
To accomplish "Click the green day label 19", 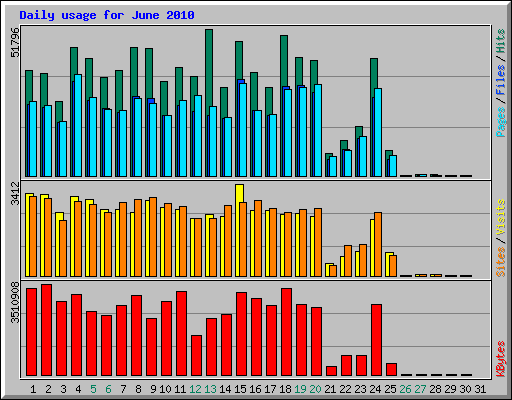I will click(x=300, y=389).
